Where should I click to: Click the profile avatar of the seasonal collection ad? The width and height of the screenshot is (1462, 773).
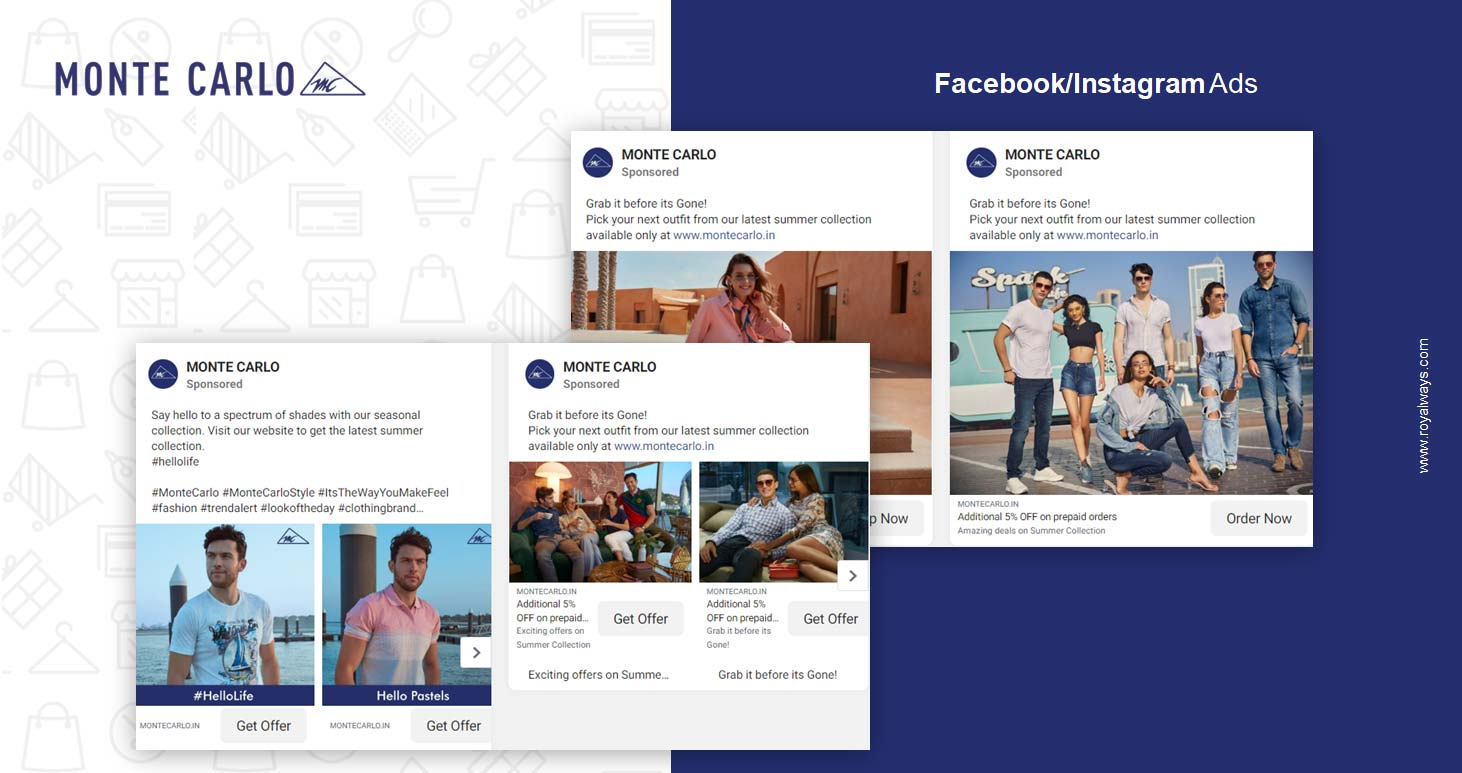[x=163, y=374]
